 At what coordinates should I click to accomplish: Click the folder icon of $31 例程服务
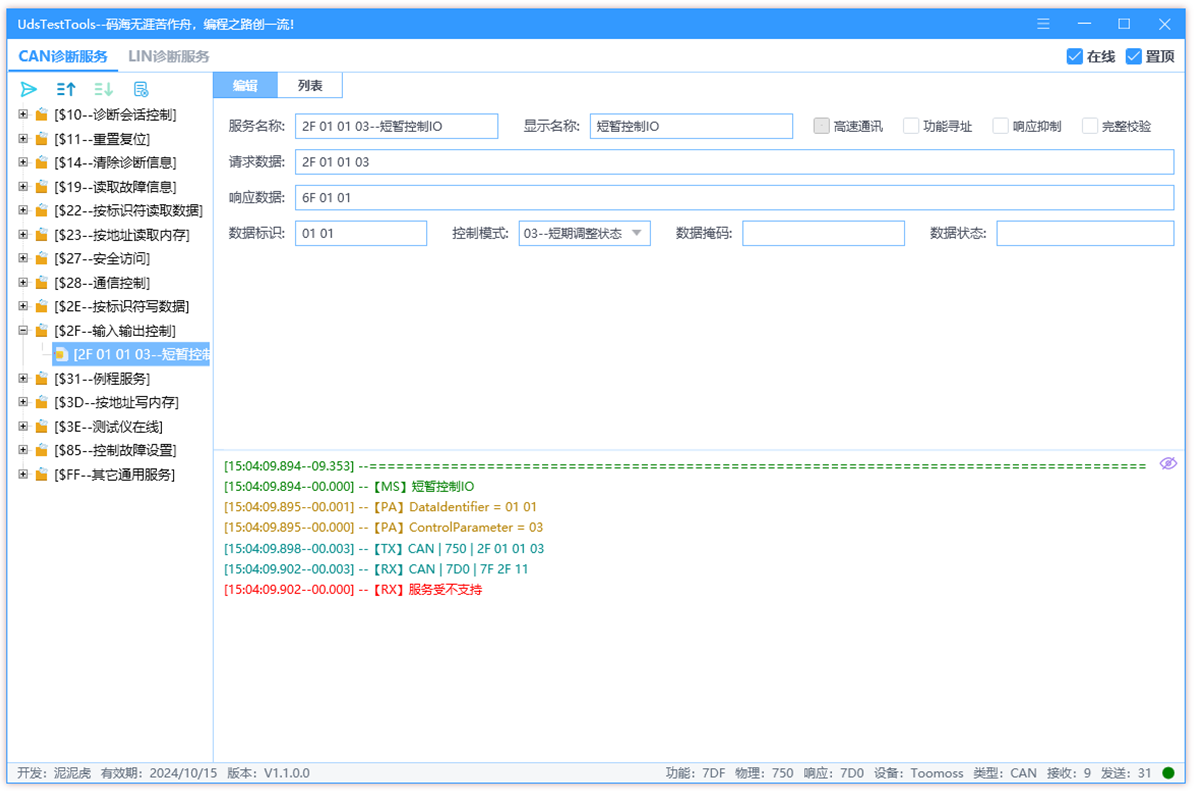point(42,379)
